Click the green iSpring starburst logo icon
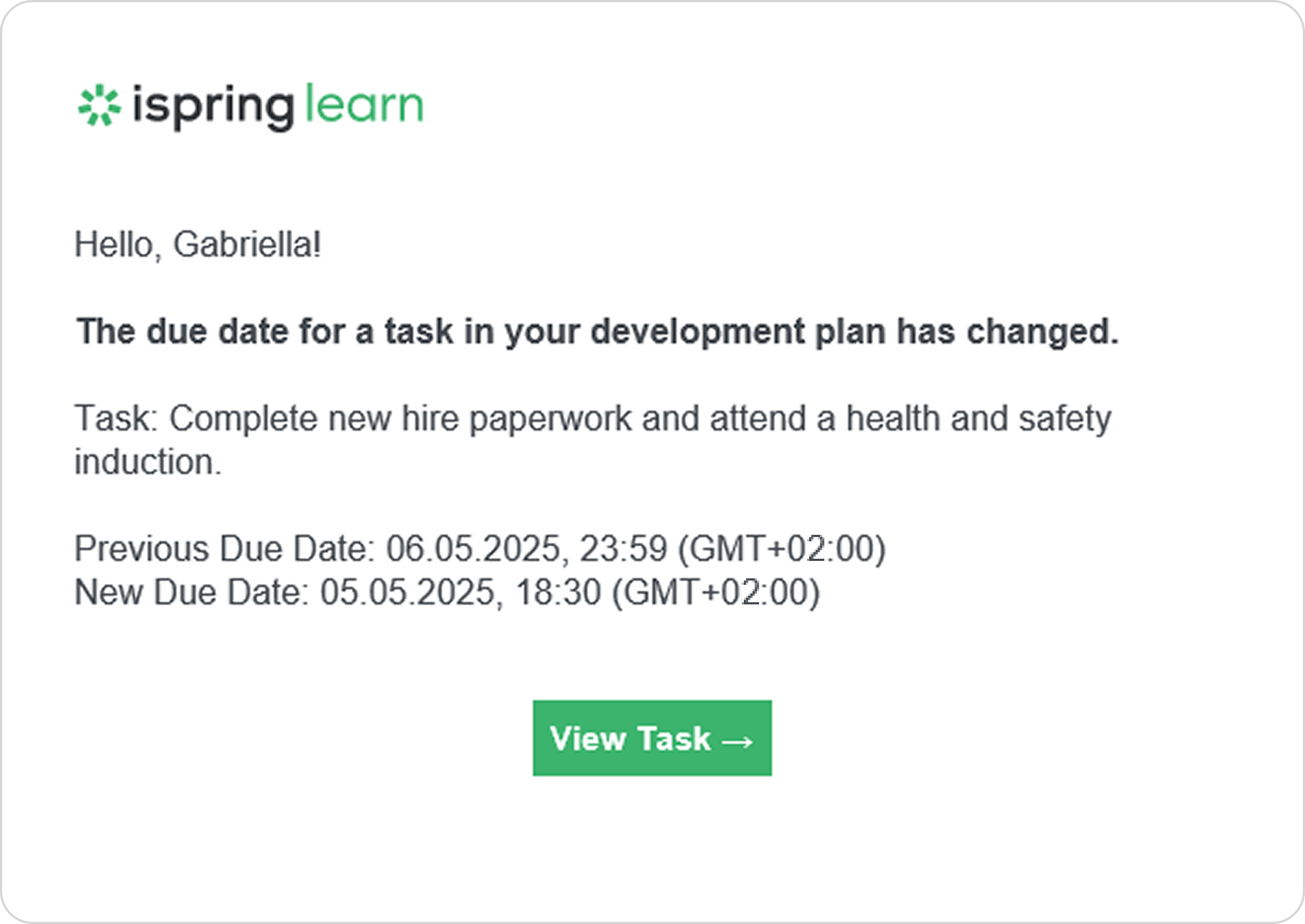 point(100,105)
